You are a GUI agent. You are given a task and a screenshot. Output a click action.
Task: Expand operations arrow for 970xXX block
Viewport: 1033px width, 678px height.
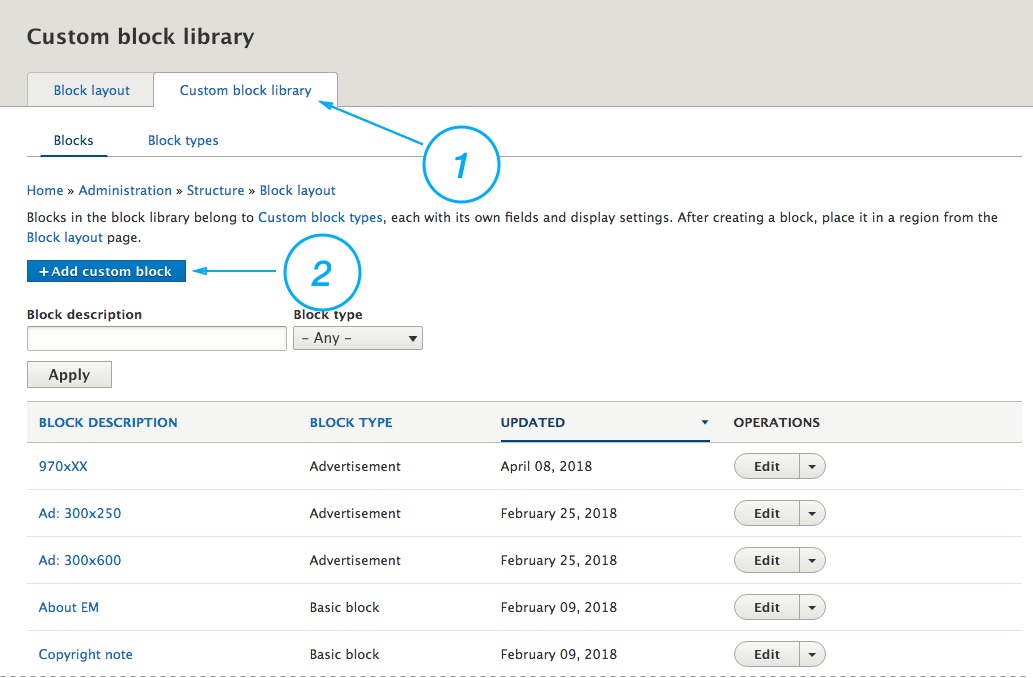(x=812, y=467)
